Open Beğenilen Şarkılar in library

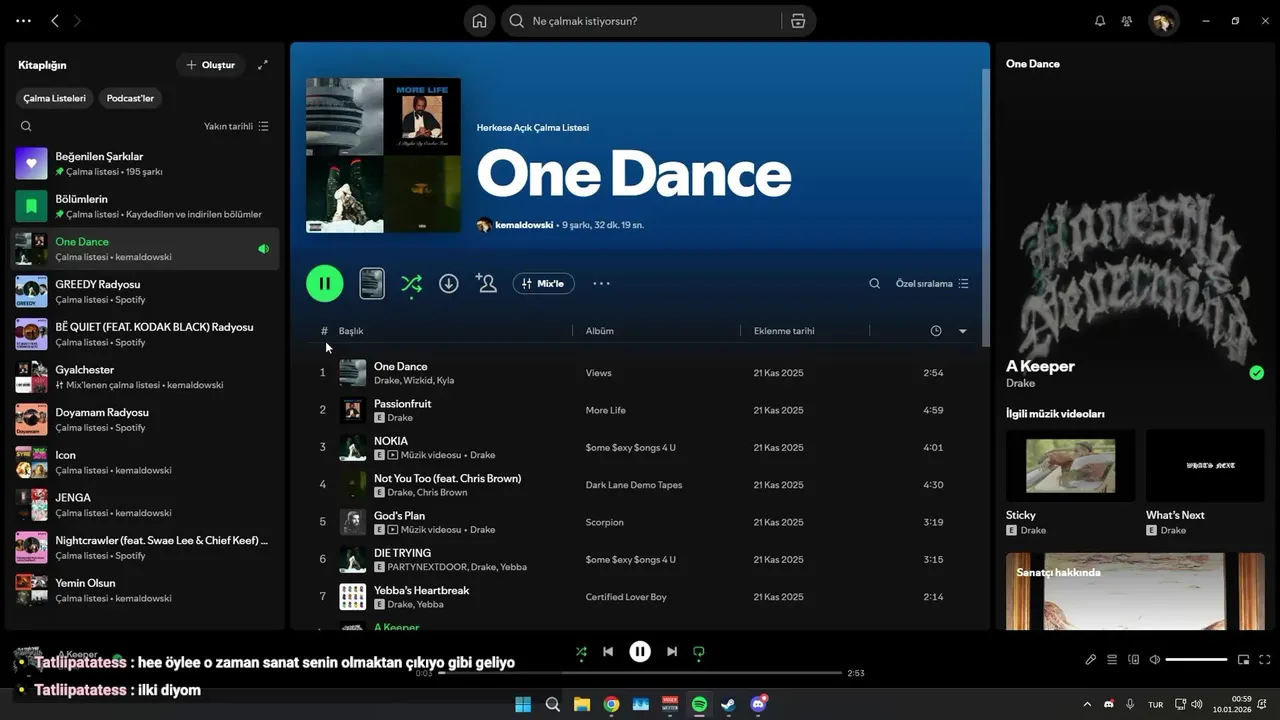[146, 163]
